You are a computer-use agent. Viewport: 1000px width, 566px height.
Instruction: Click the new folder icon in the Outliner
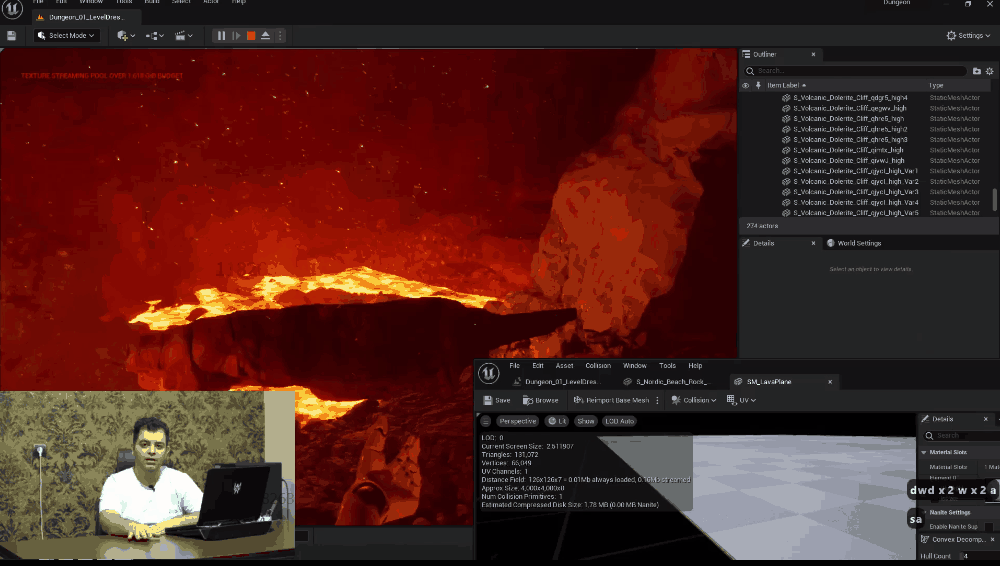pyautogui.click(x=977, y=71)
